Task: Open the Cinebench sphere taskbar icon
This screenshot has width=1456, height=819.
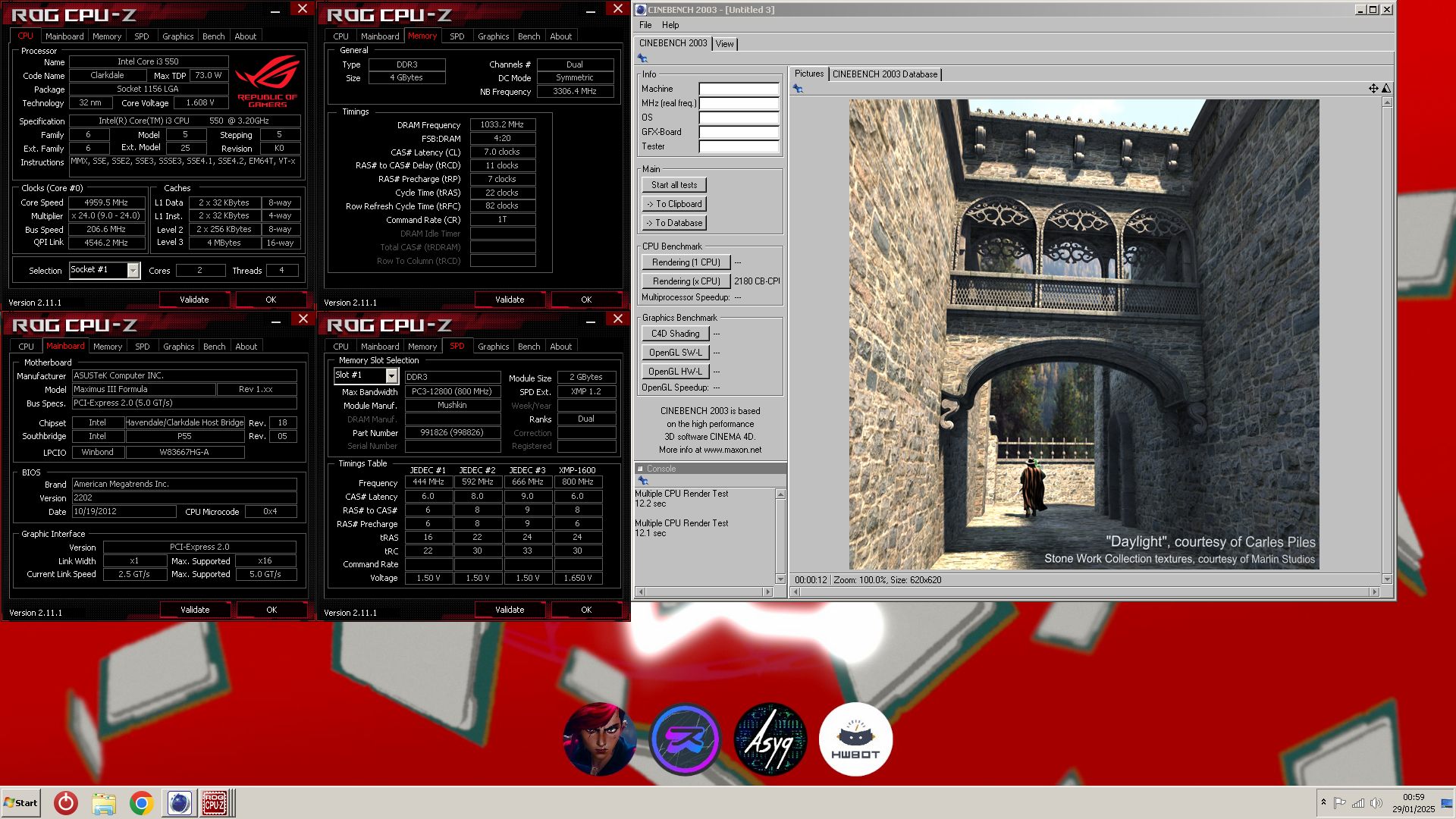Action: (x=180, y=803)
